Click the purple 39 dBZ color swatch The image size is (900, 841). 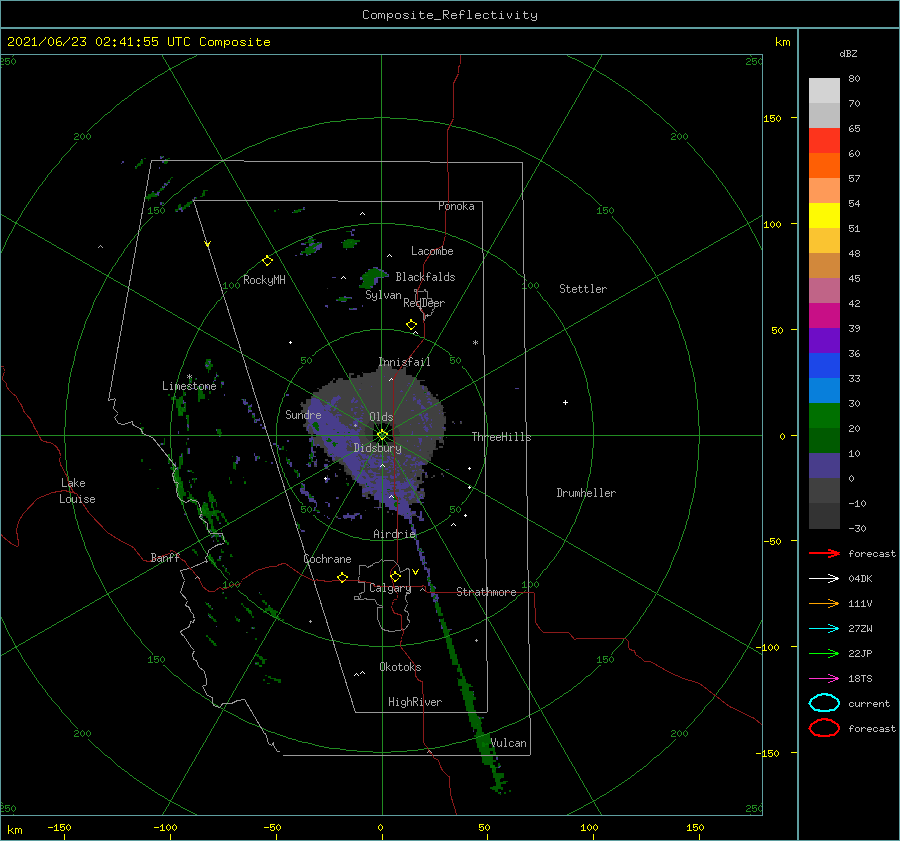point(824,340)
